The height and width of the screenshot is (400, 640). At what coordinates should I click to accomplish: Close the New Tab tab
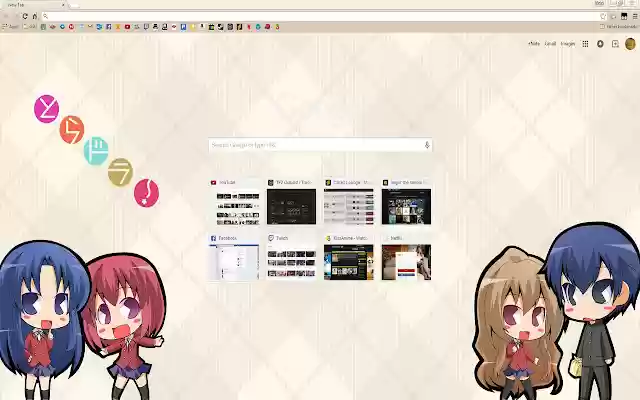click(x=63, y=5)
